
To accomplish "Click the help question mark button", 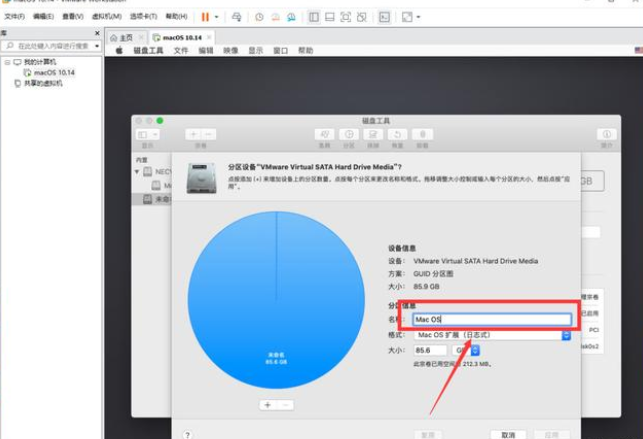I will pos(187,435).
